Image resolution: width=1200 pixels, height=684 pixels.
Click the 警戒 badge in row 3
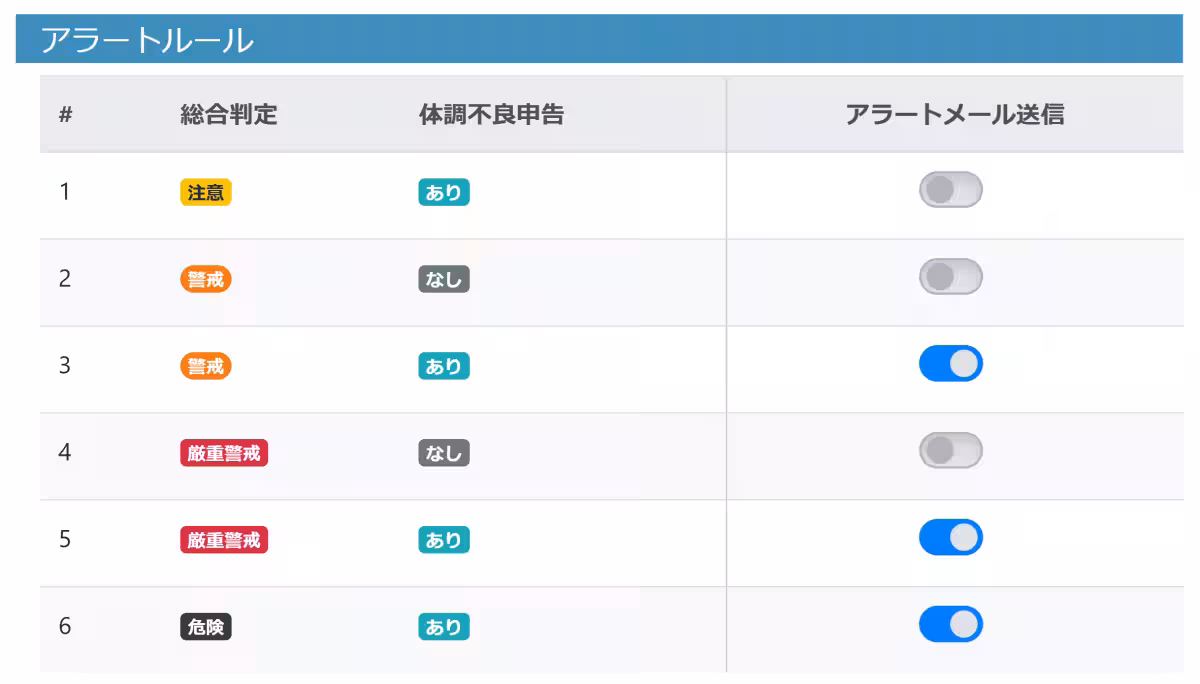pos(205,366)
